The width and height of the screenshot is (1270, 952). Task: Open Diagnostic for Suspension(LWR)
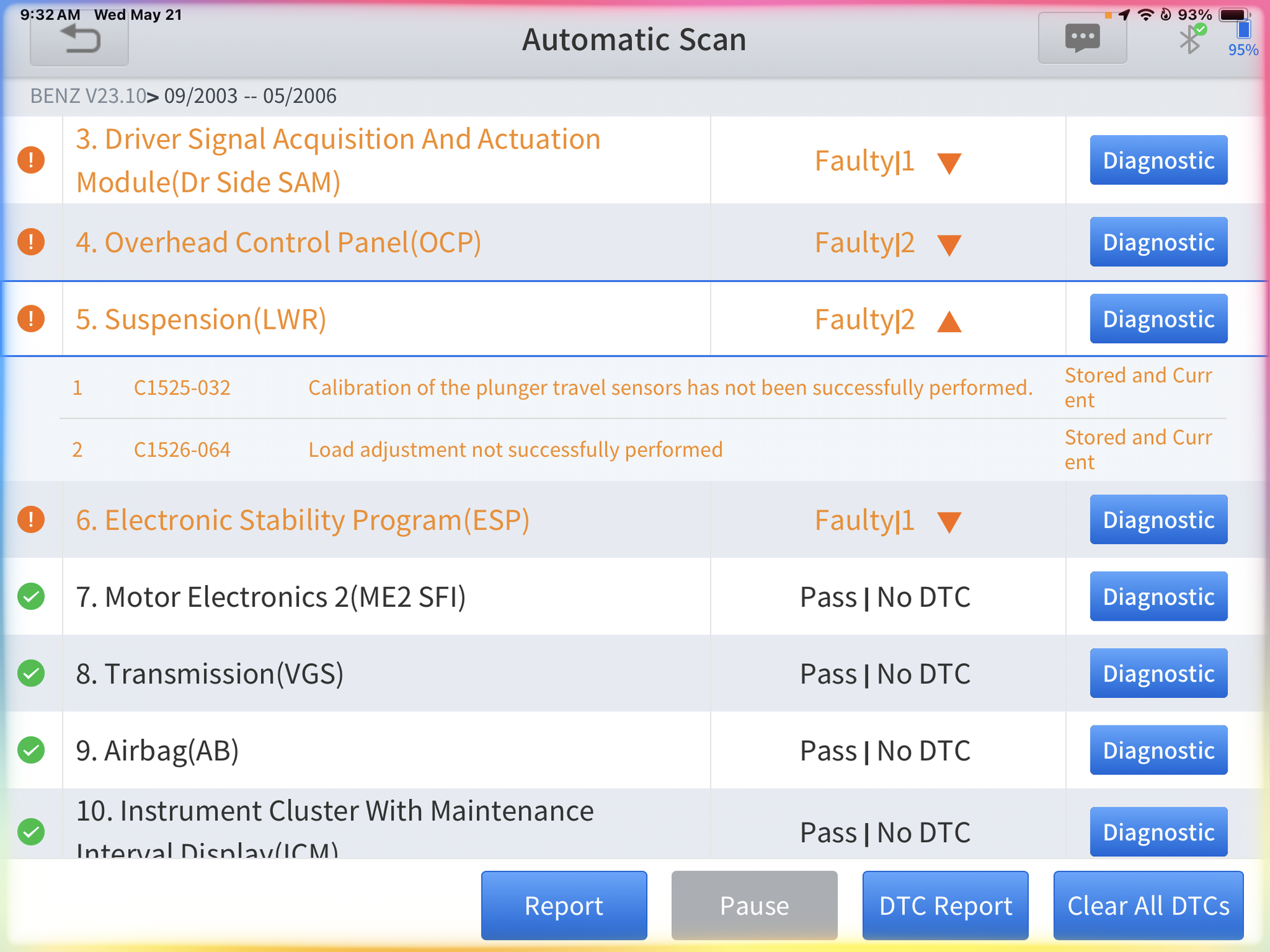[x=1158, y=319]
